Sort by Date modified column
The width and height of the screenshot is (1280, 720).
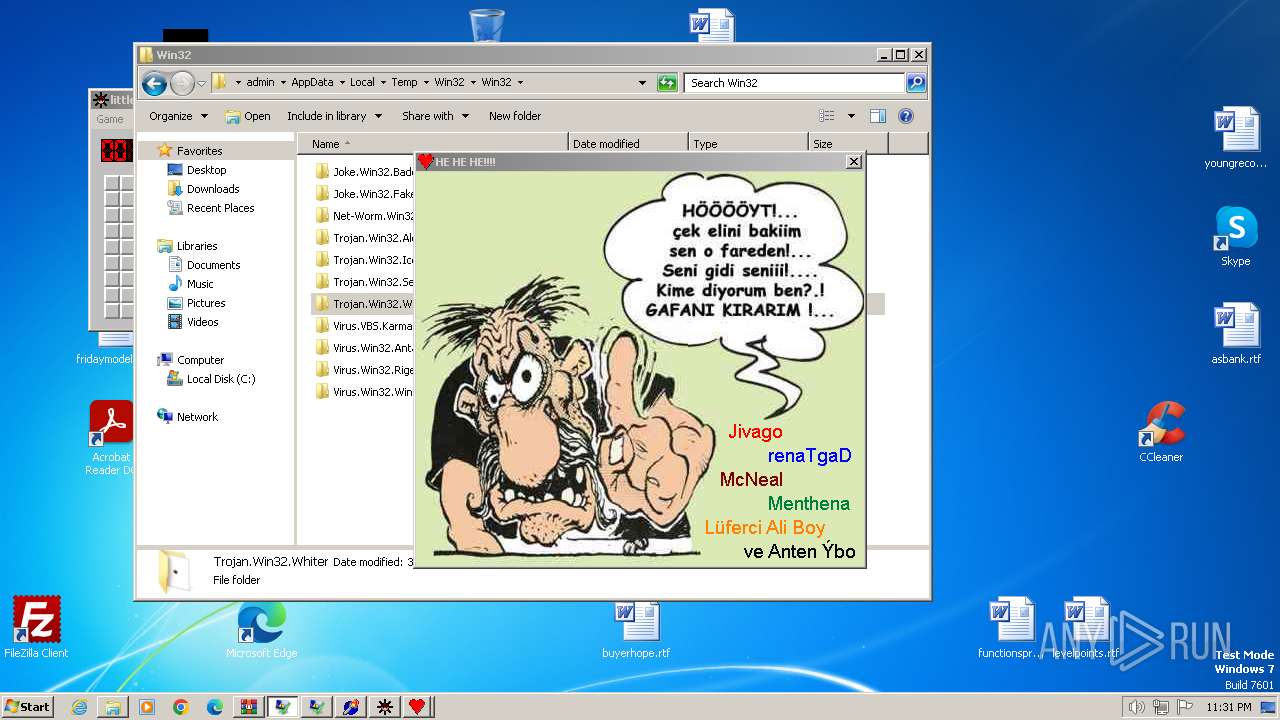(x=628, y=144)
